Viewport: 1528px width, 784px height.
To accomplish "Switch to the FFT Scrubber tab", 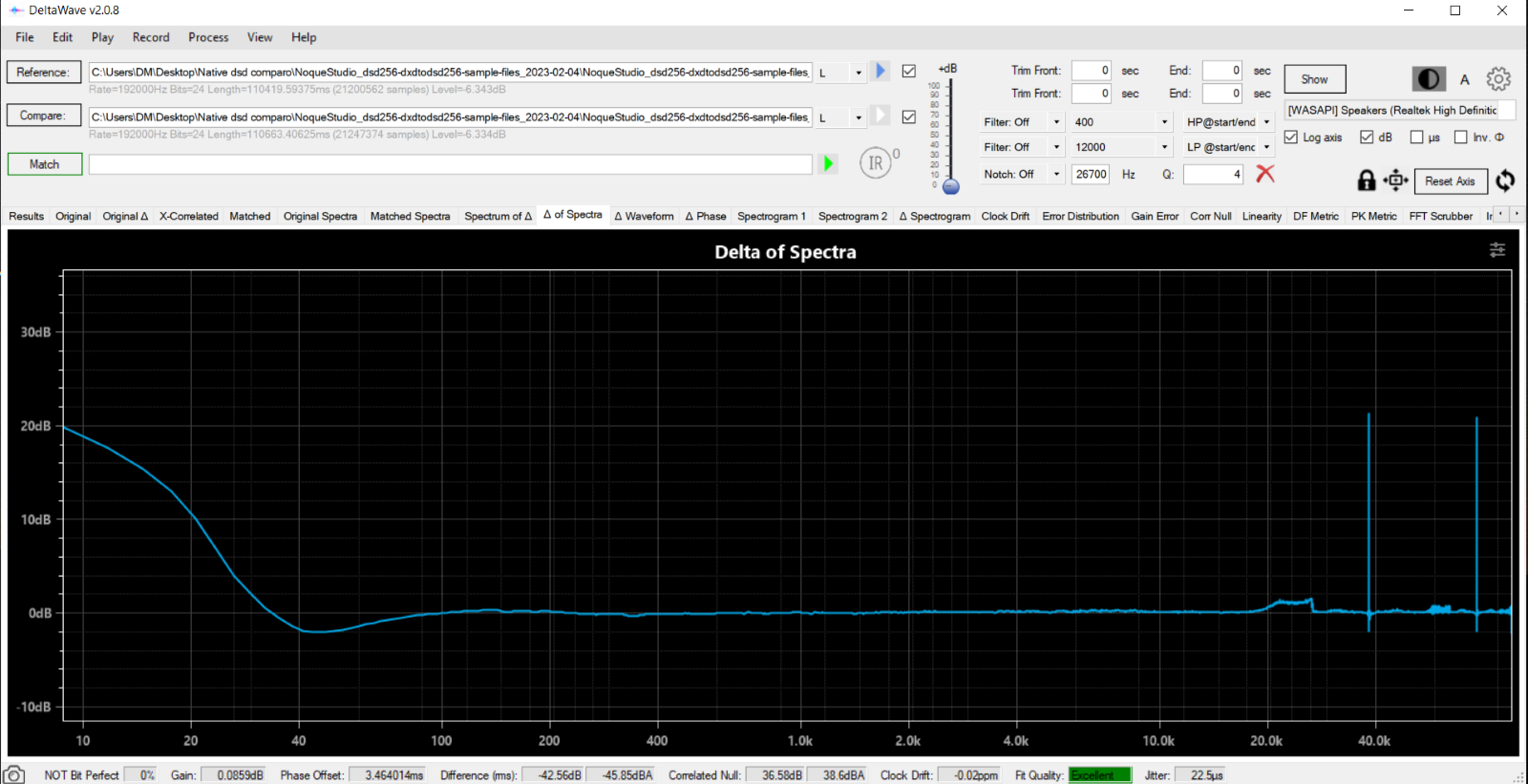I will (1441, 216).
